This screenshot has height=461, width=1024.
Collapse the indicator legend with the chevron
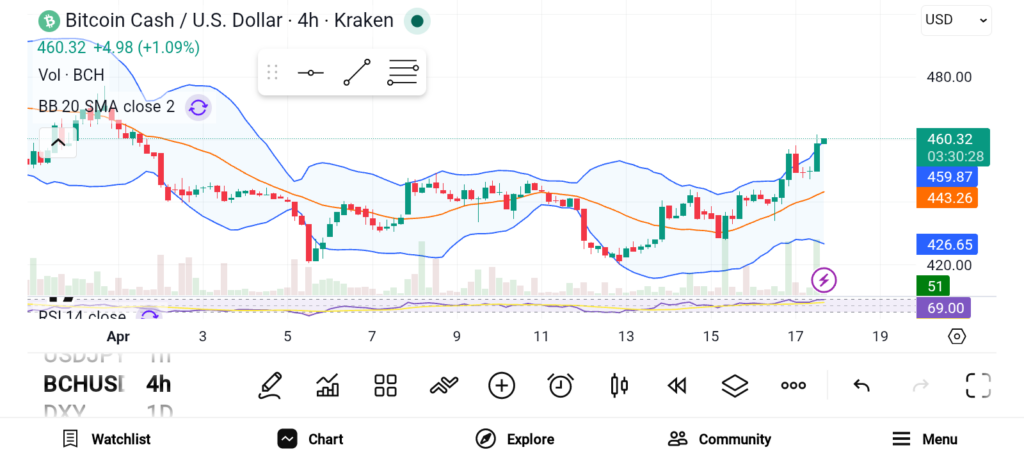tap(58, 142)
